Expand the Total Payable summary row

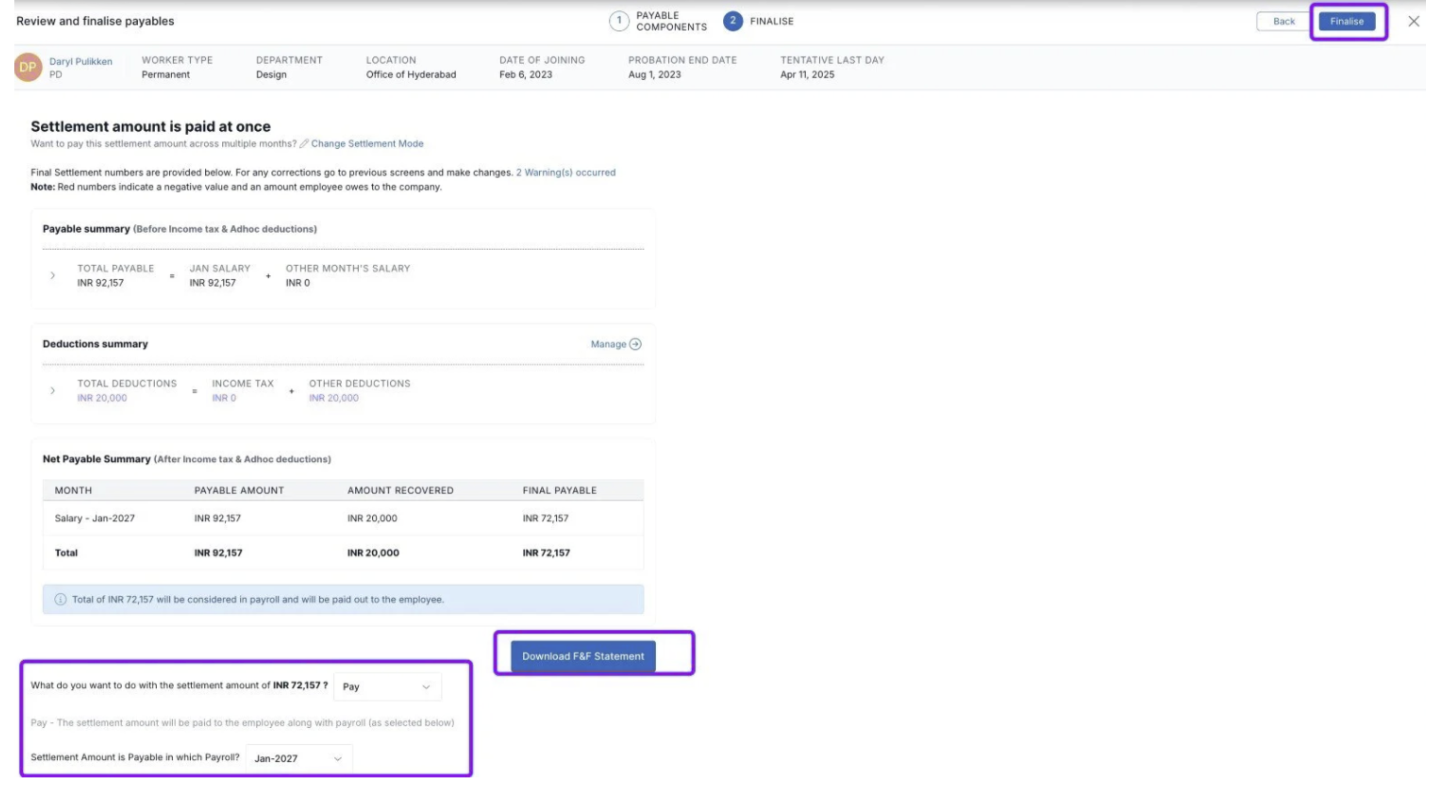pos(53,275)
